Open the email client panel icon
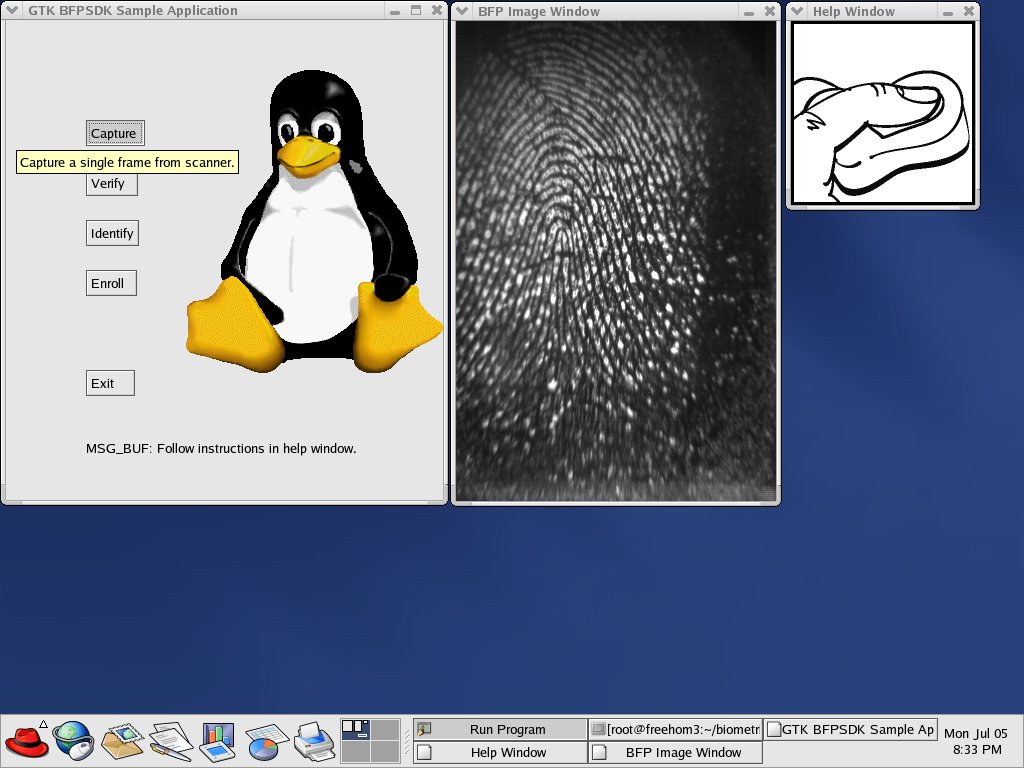This screenshot has width=1024, height=768. click(x=122, y=740)
